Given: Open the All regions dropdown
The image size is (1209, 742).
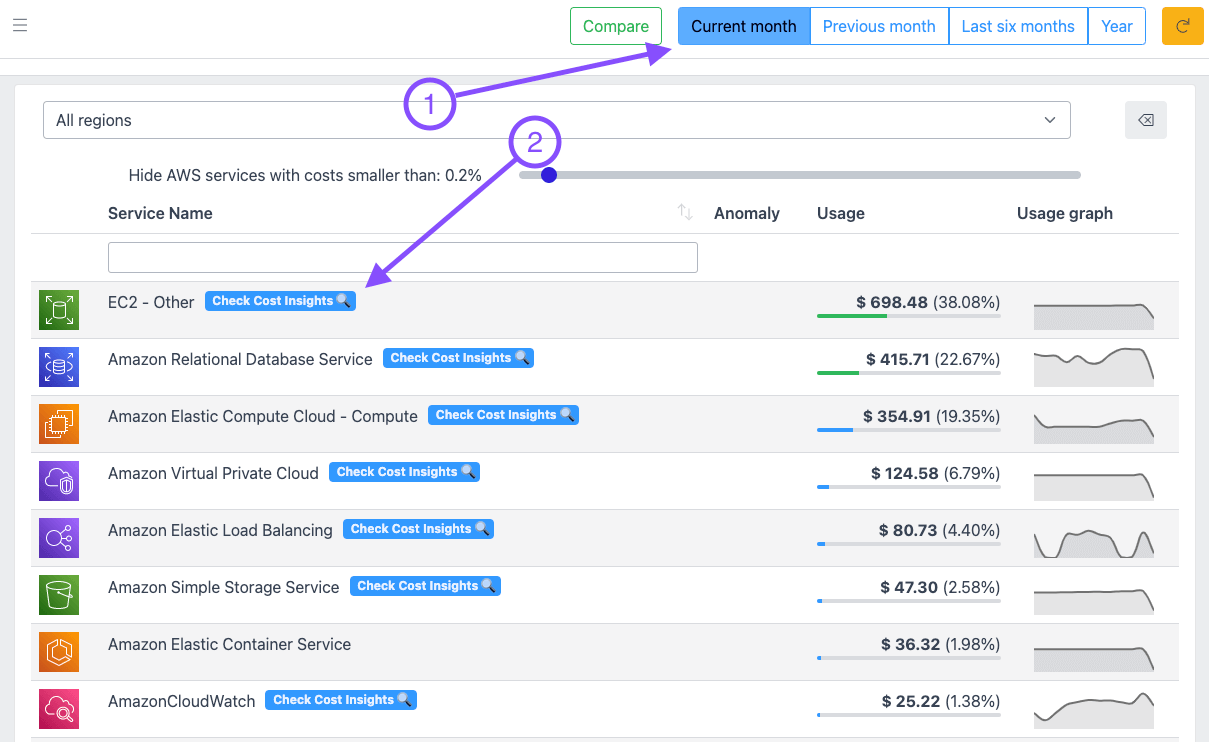Looking at the screenshot, I should pyautogui.click(x=557, y=120).
